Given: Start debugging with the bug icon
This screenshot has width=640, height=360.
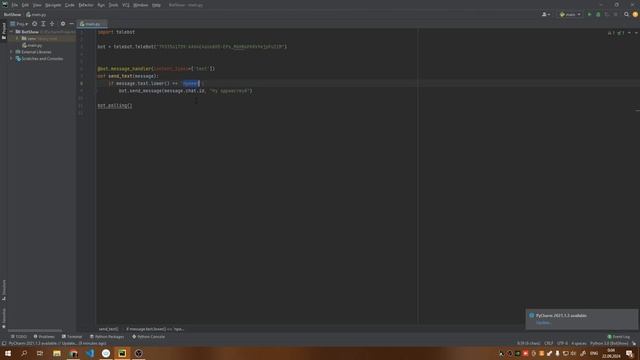Looking at the screenshot, I should (x=598, y=14).
